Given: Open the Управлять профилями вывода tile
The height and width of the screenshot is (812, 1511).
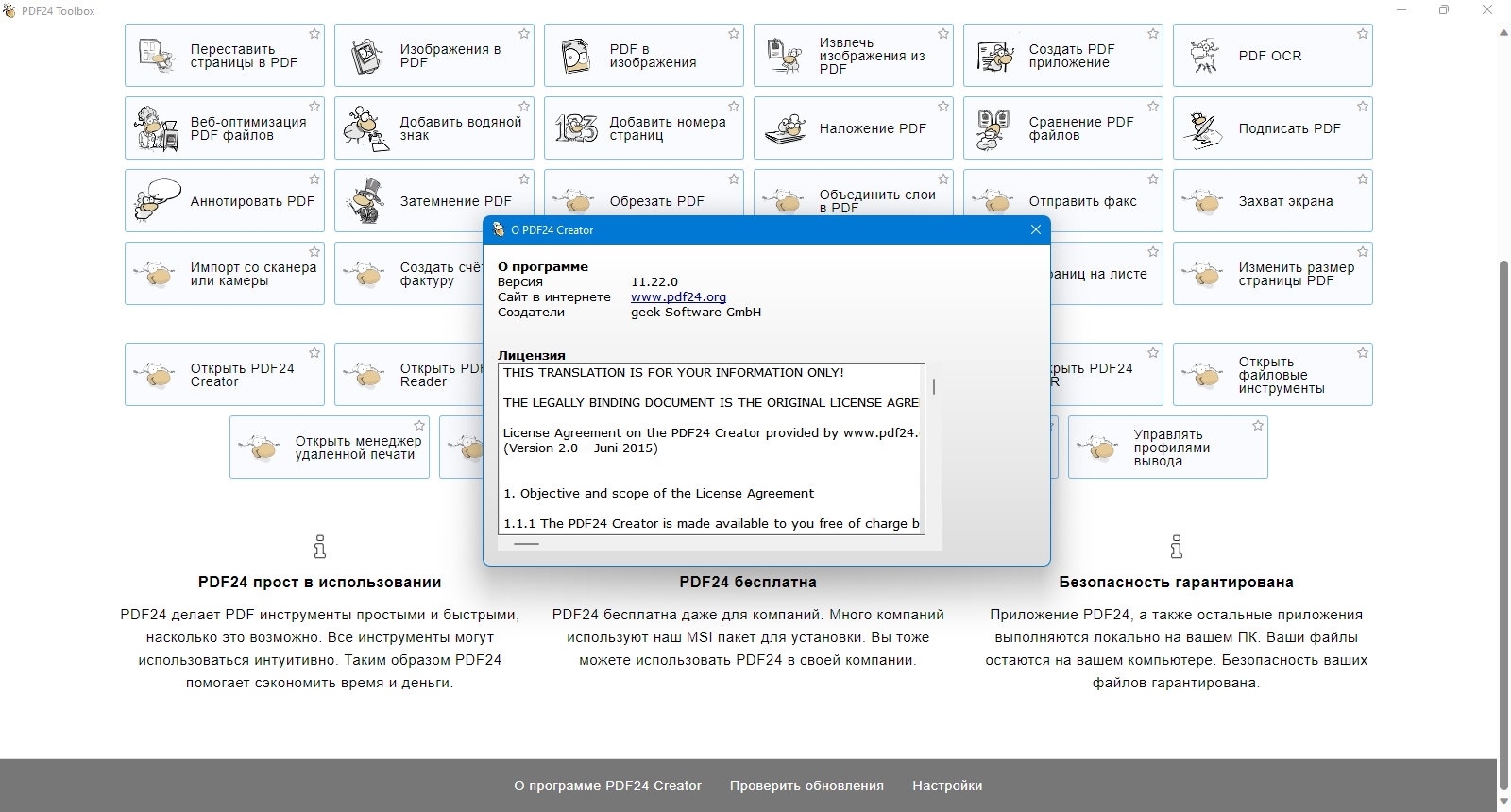Looking at the screenshot, I should click(1168, 448).
